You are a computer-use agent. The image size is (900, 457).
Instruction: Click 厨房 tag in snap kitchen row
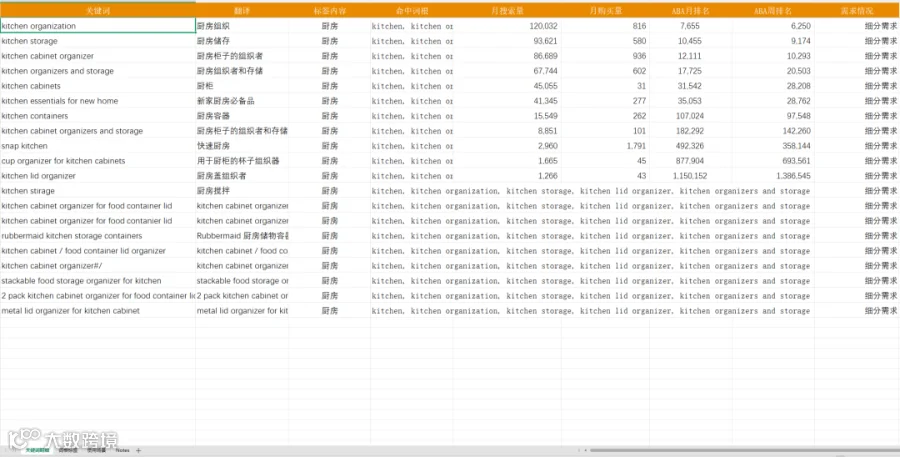pyautogui.click(x=329, y=146)
